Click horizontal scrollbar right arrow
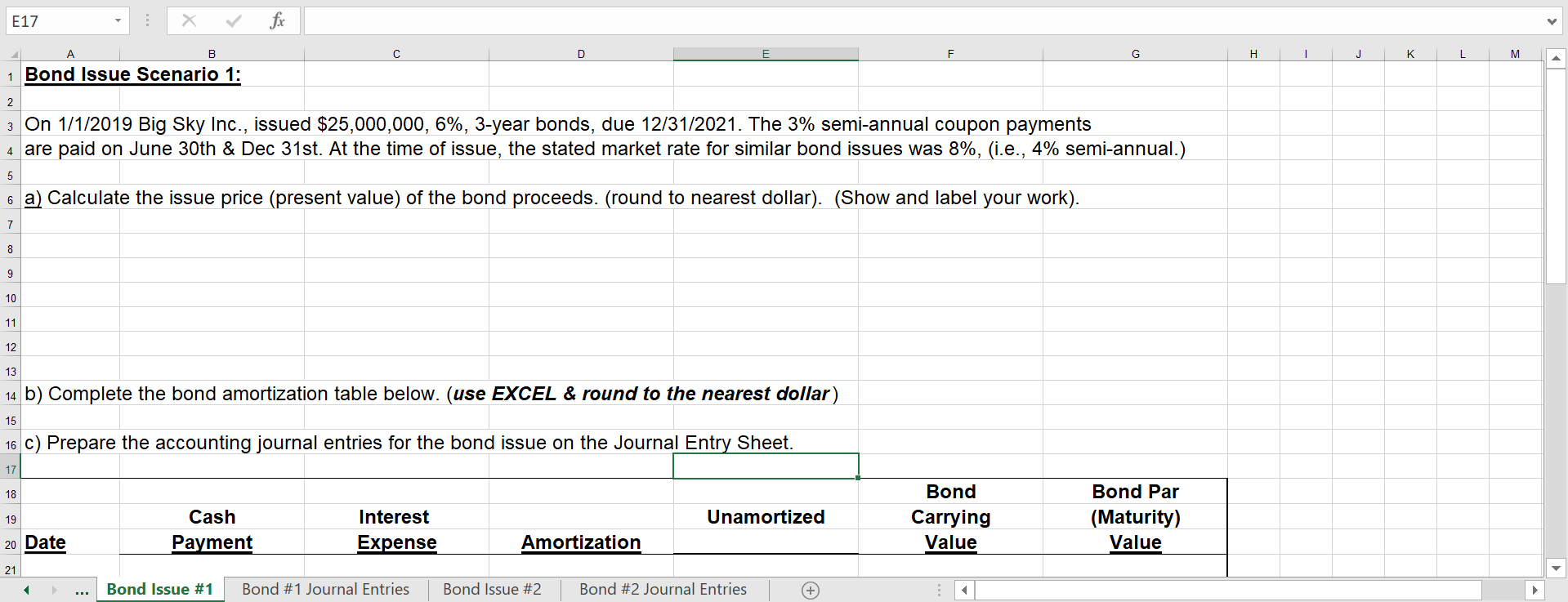This screenshot has height=602, width=1568. 1534,590
